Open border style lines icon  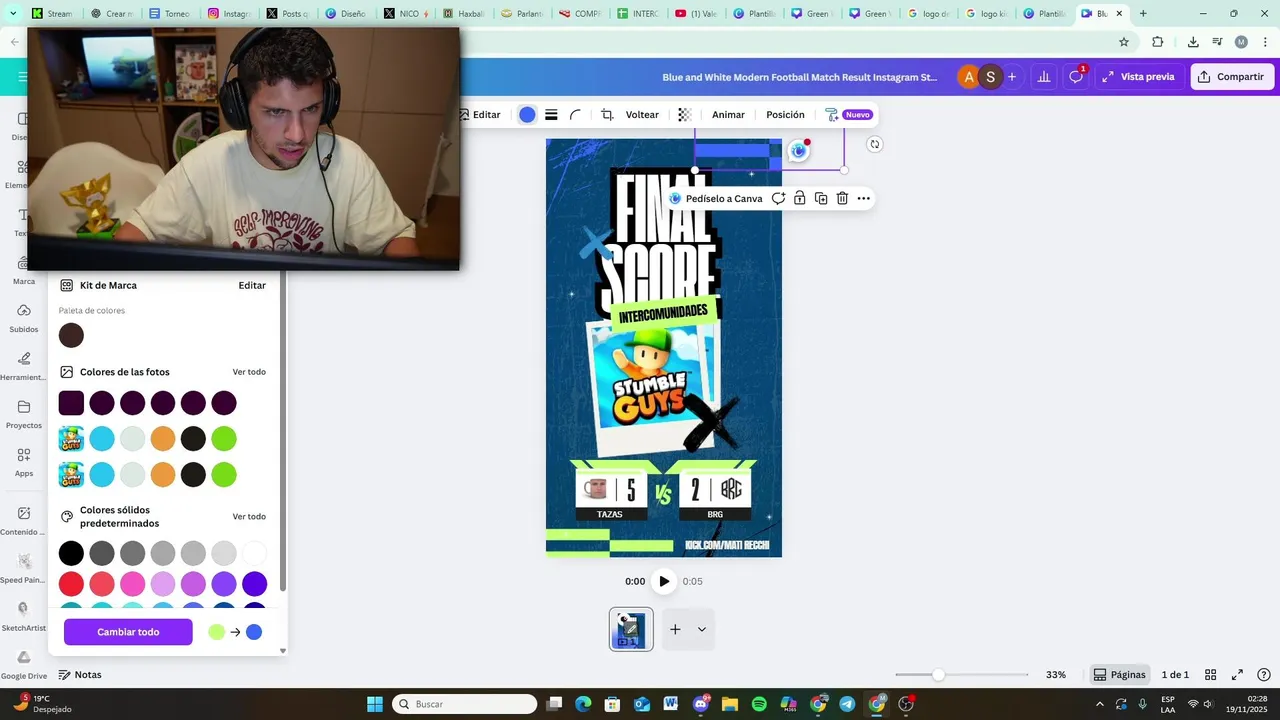[551, 115]
